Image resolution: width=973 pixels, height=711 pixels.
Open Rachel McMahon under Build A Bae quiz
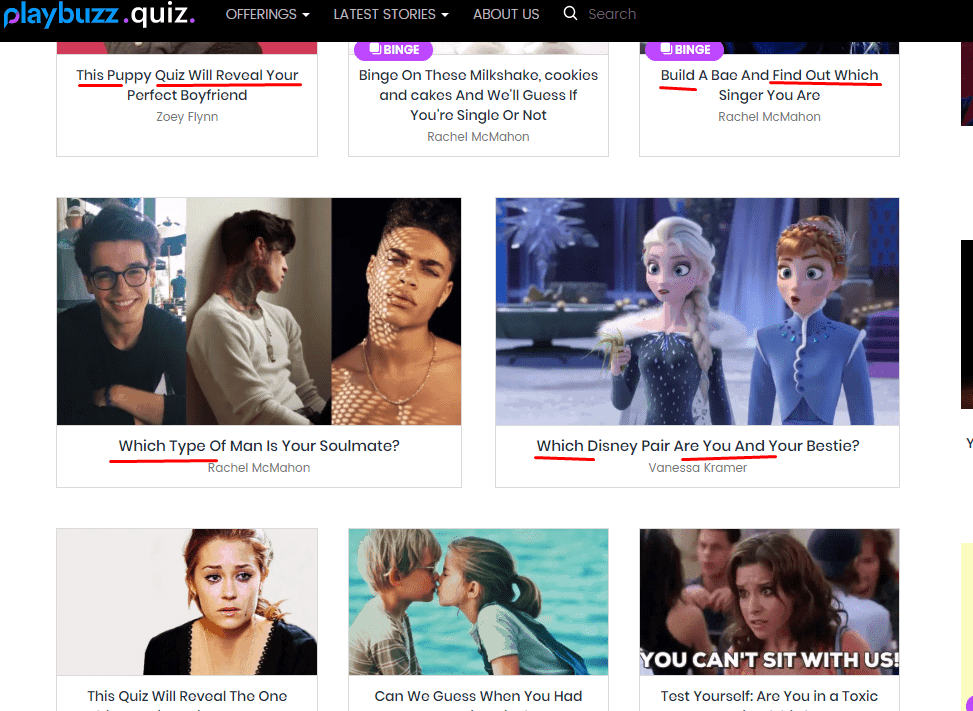769,117
